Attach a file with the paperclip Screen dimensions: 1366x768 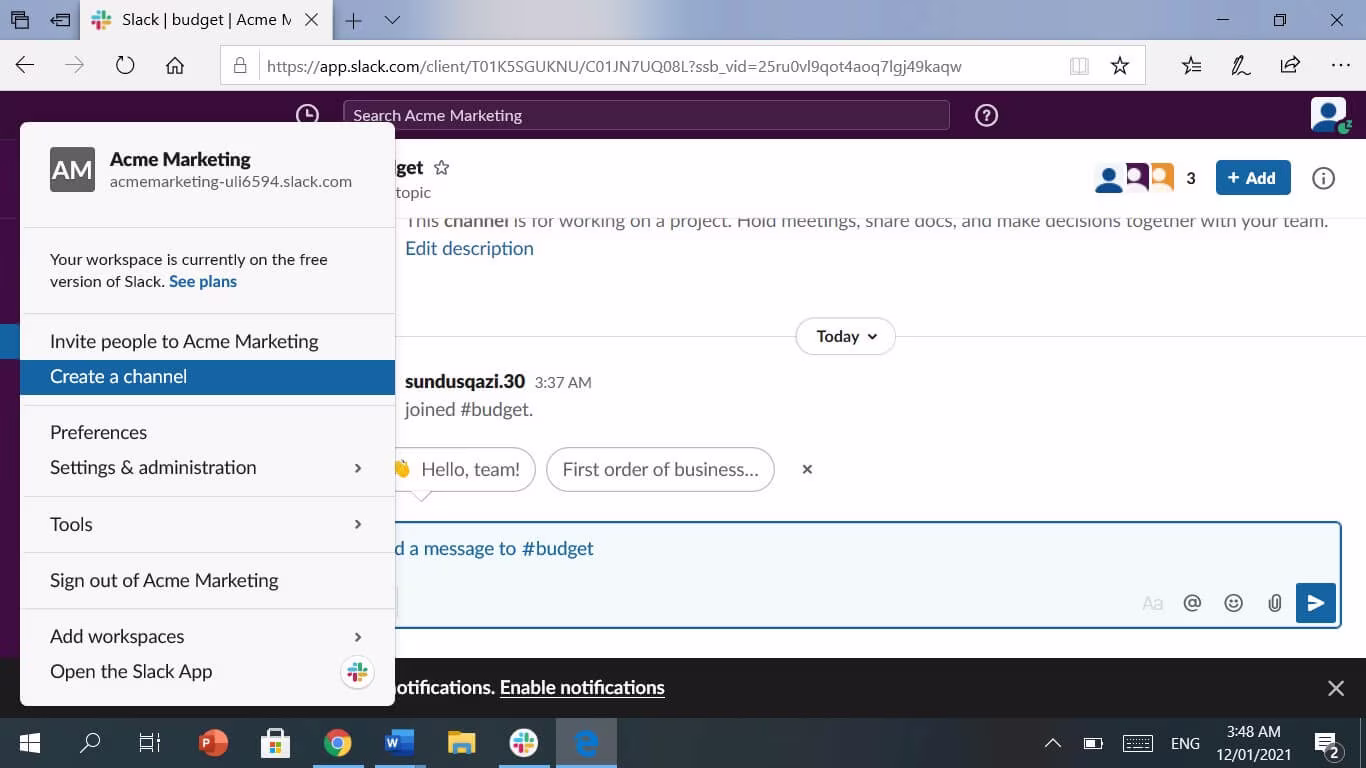point(1275,603)
